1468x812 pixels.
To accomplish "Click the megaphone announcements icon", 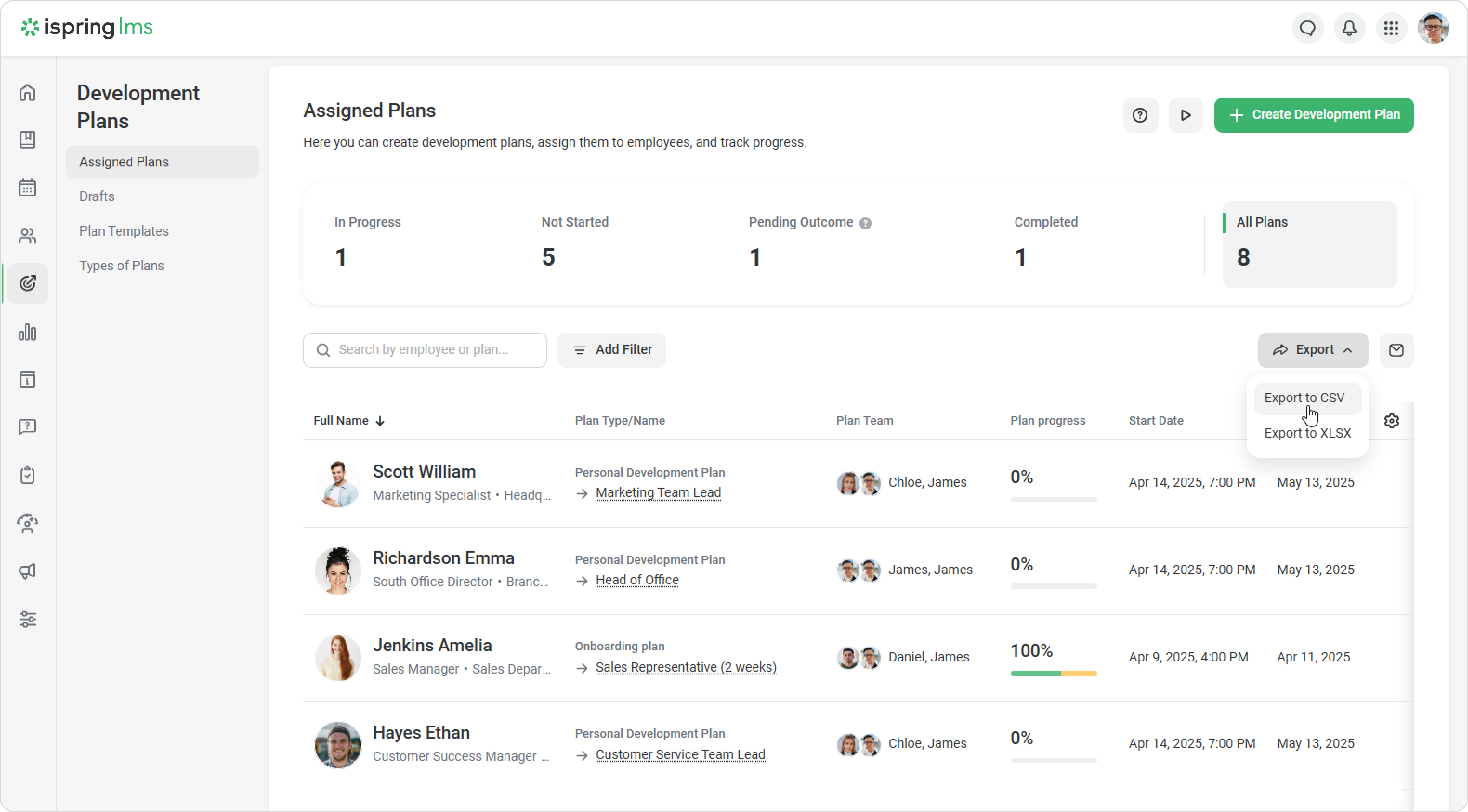I will coord(27,571).
